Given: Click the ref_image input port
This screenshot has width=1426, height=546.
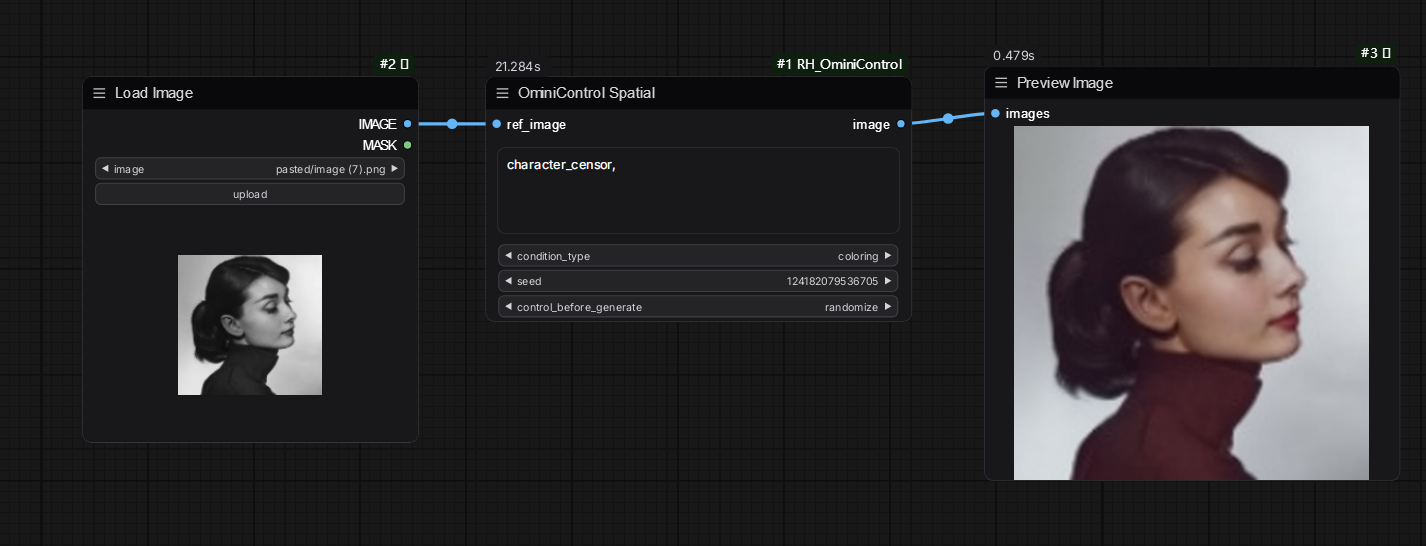Looking at the screenshot, I should pos(497,124).
